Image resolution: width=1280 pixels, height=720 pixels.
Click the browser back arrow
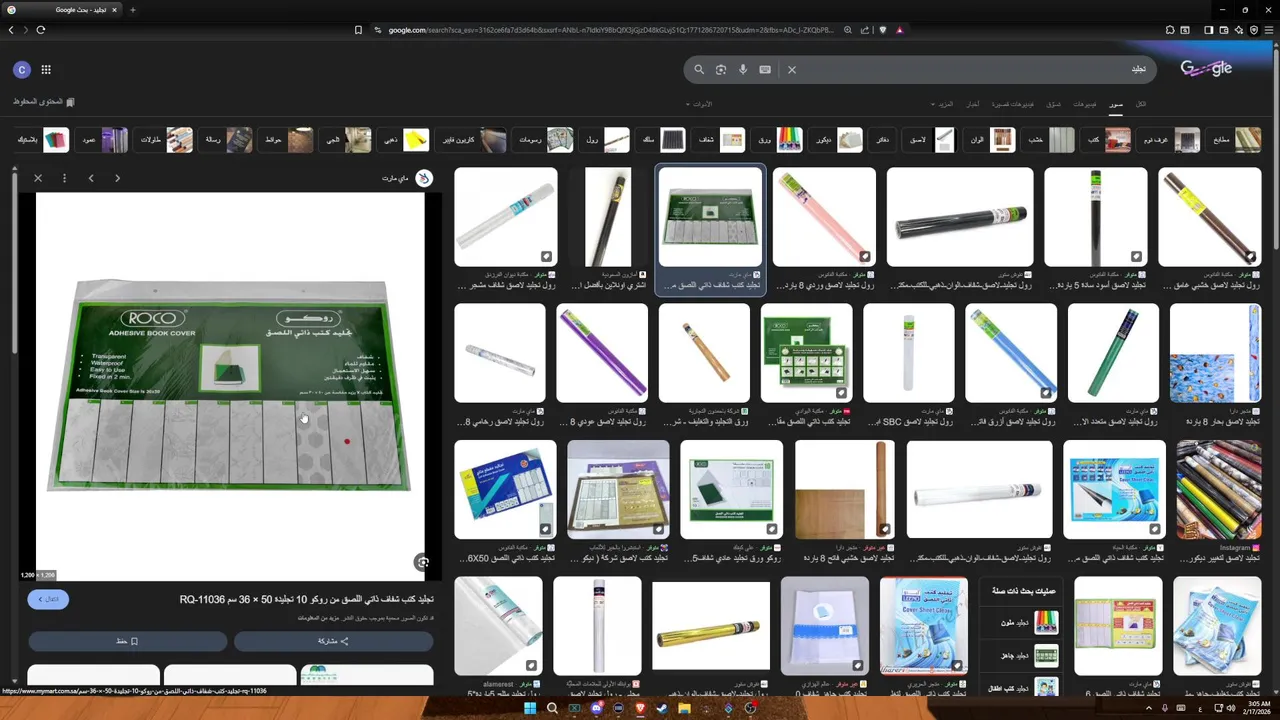pos(11,30)
